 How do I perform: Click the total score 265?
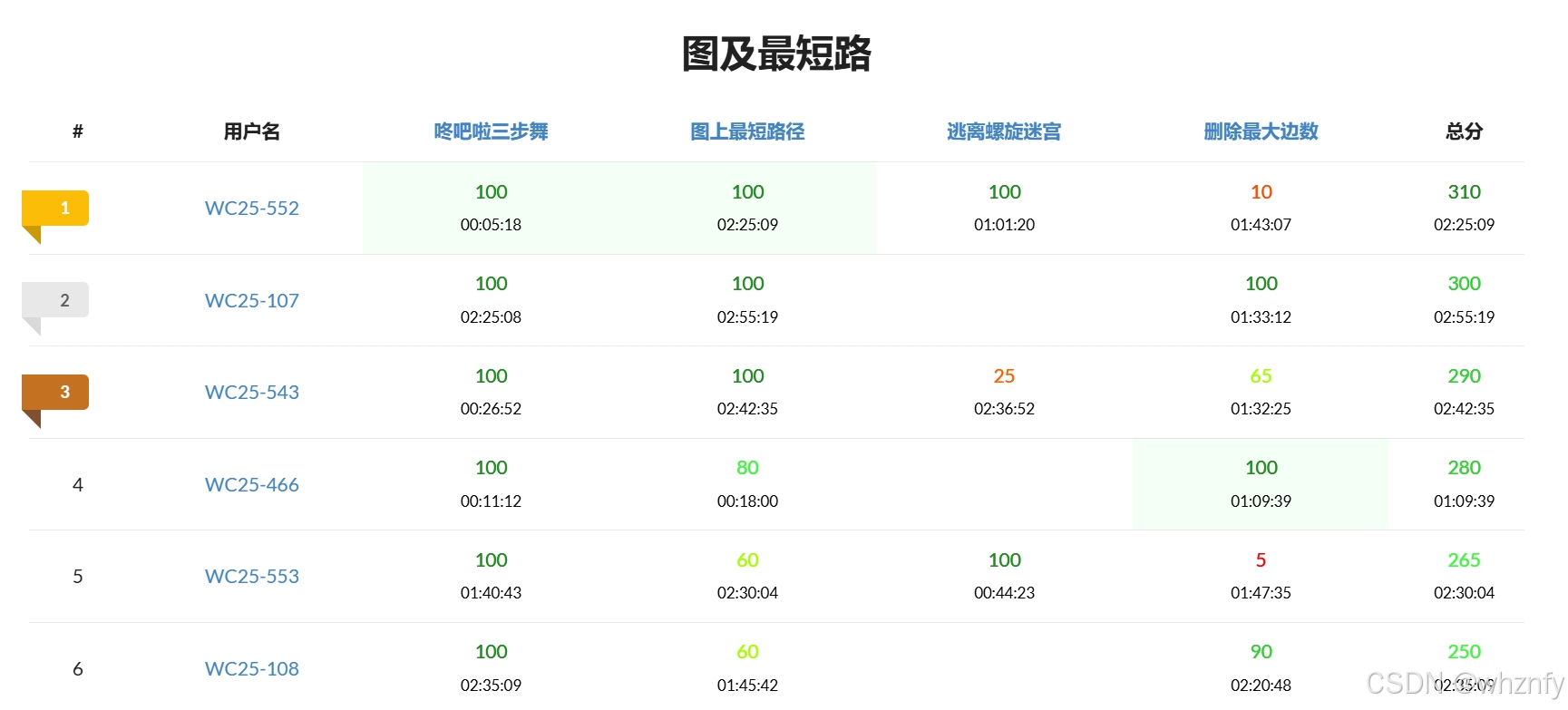1464,559
